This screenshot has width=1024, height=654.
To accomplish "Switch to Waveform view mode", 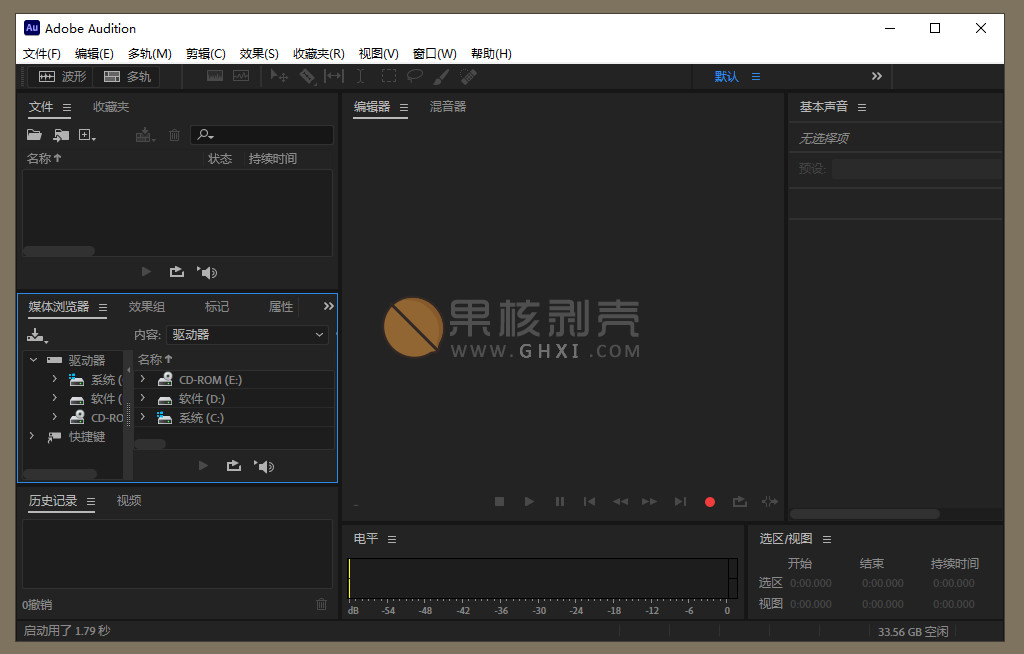I will [x=63, y=76].
